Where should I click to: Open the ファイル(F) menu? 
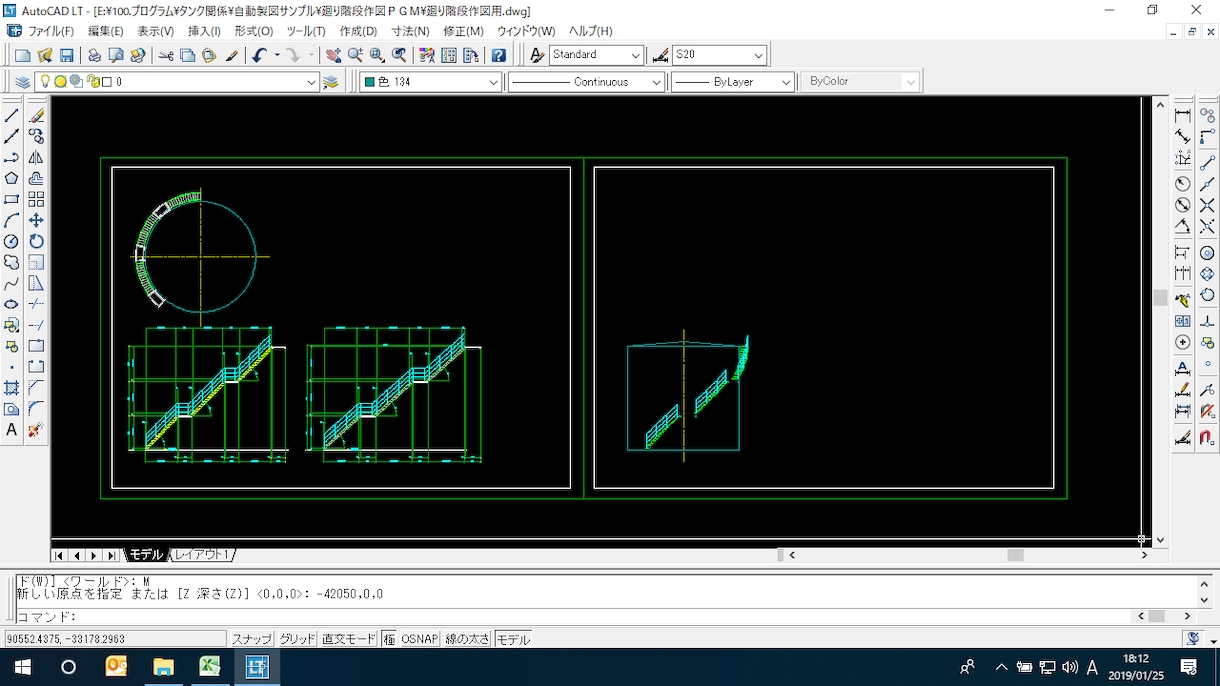50,31
